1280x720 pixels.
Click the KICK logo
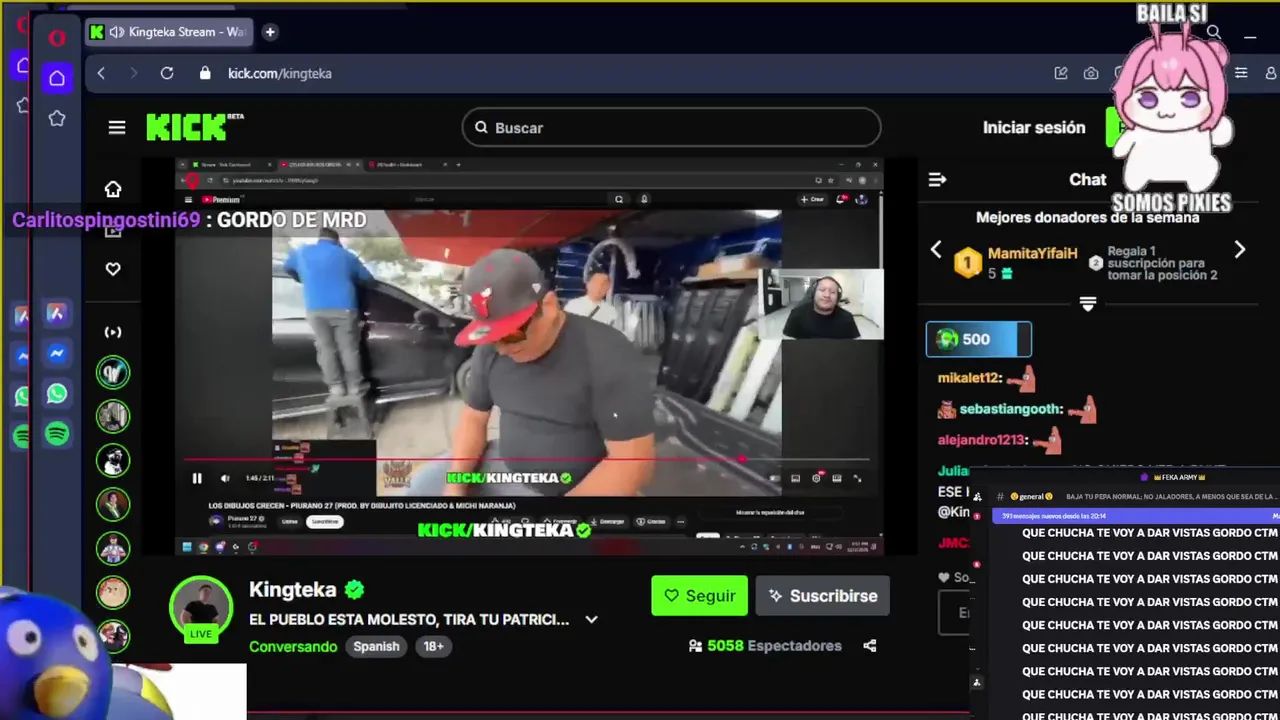coord(194,127)
